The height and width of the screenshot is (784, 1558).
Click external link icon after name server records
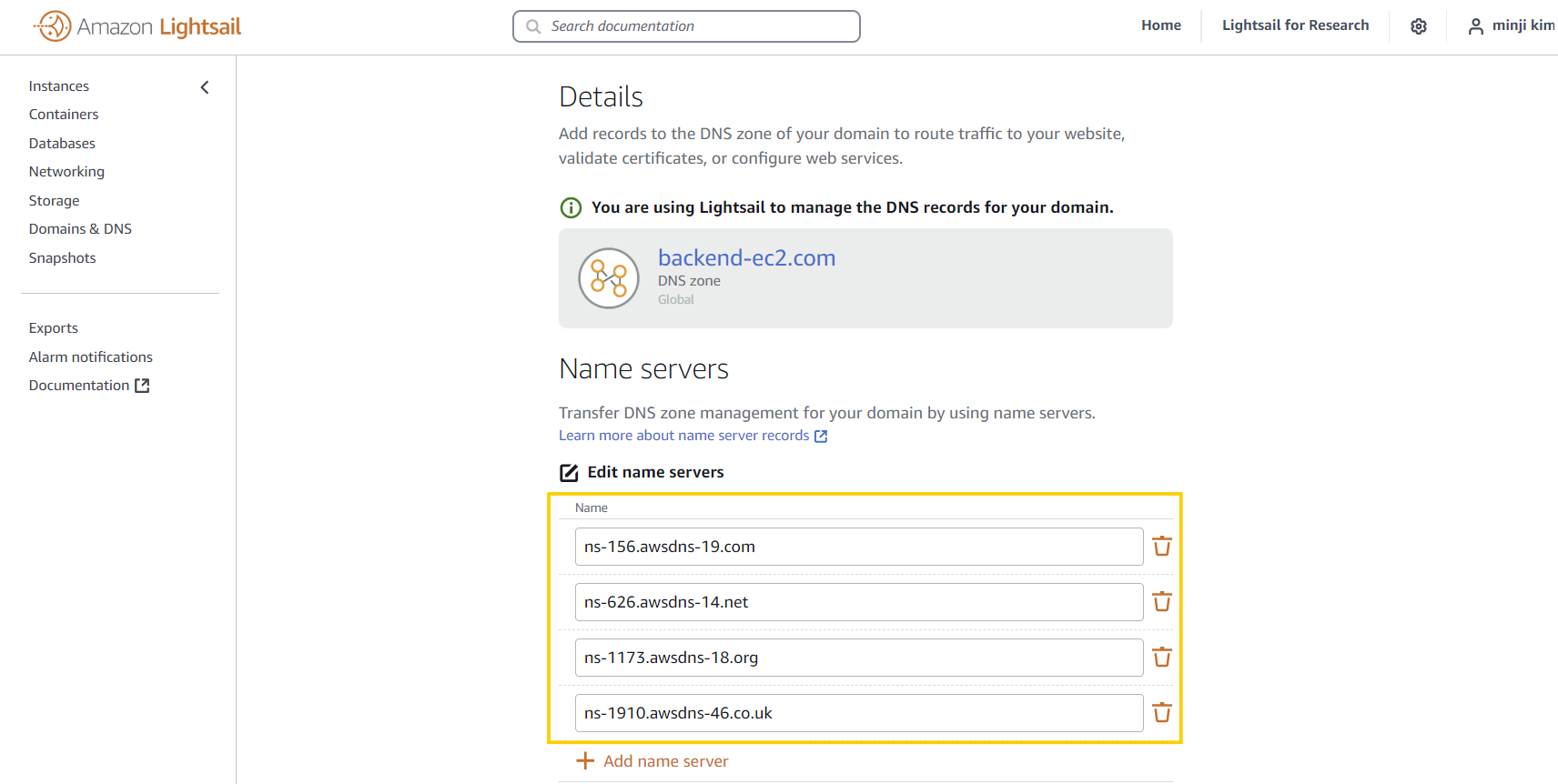coord(821,437)
